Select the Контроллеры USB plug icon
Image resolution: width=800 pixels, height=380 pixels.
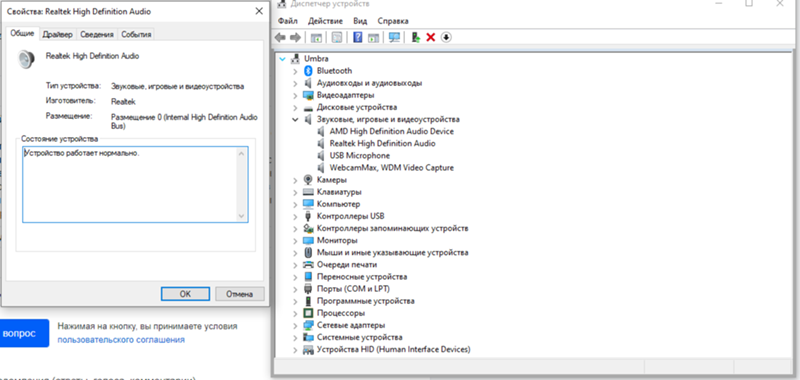[308, 216]
